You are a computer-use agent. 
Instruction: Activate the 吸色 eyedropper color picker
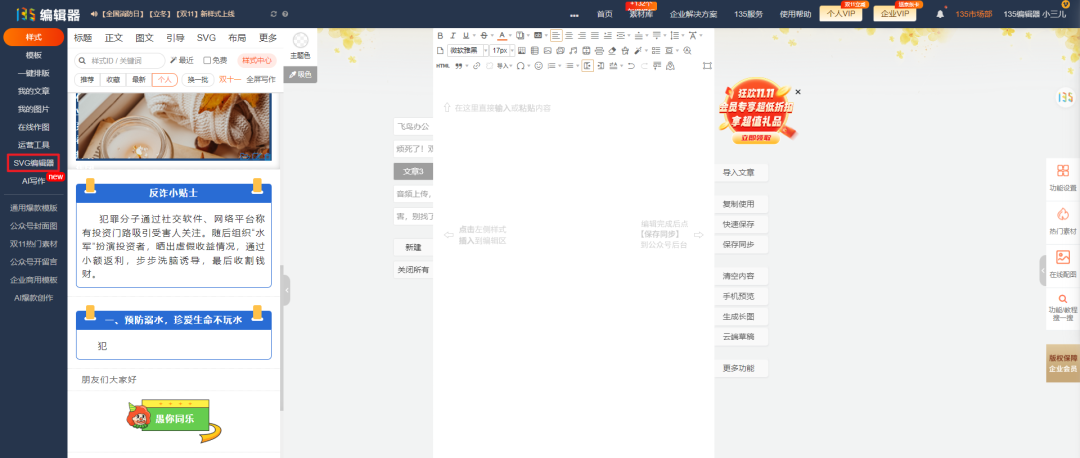(300, 74)
